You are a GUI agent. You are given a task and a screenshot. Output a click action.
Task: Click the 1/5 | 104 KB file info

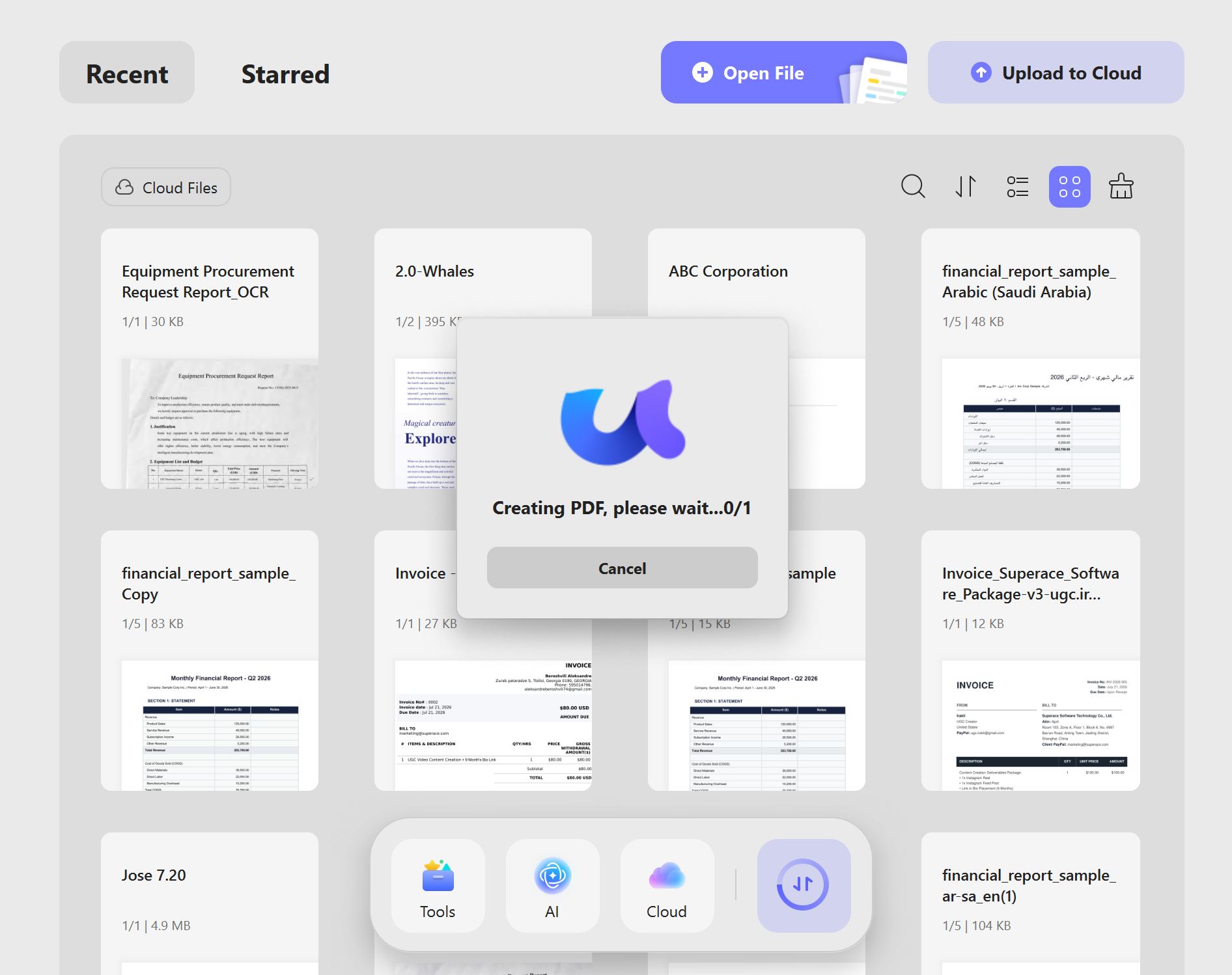[976, 926]
